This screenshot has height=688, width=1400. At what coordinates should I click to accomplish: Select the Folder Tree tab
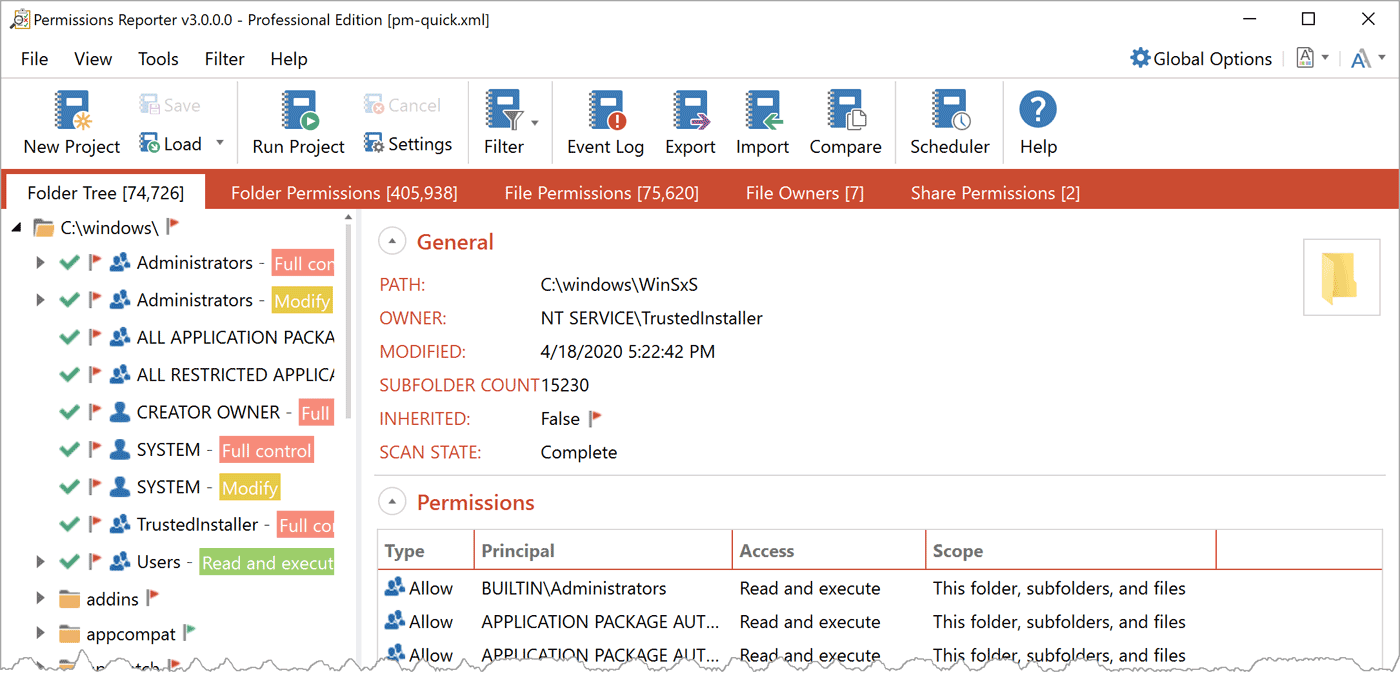(105, 193)
